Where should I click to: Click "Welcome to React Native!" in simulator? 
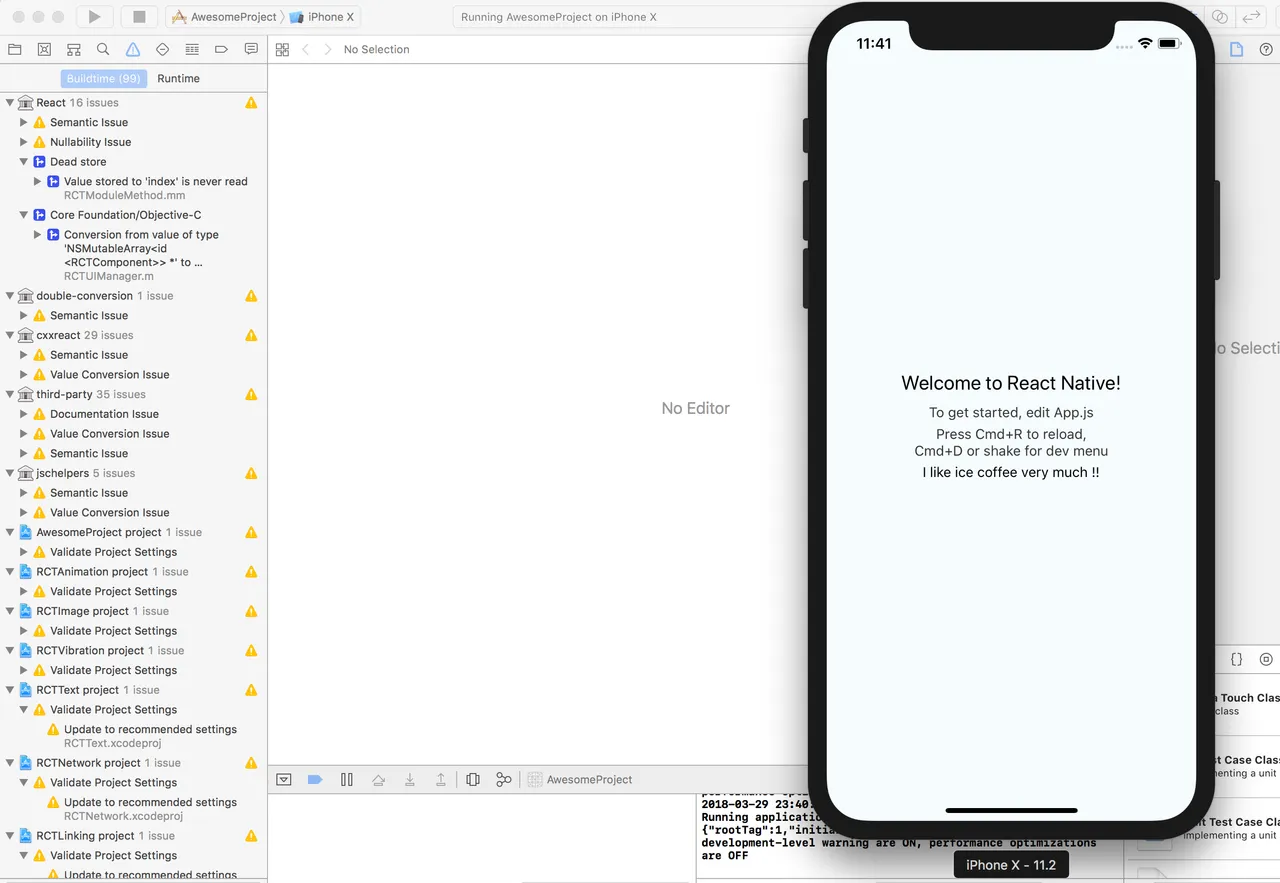click(1011, 383)
